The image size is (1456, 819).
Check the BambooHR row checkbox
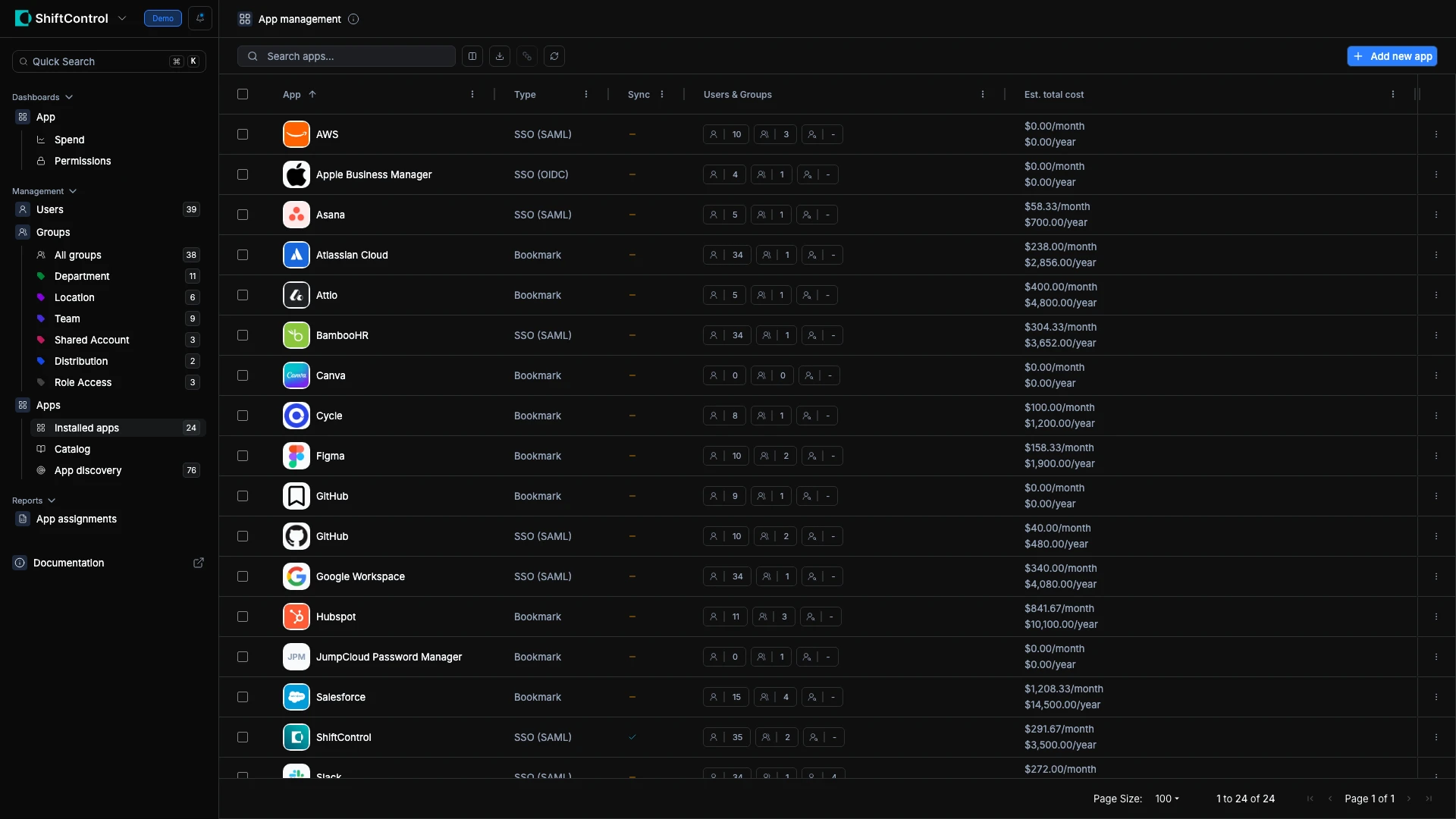click(243, 335)
